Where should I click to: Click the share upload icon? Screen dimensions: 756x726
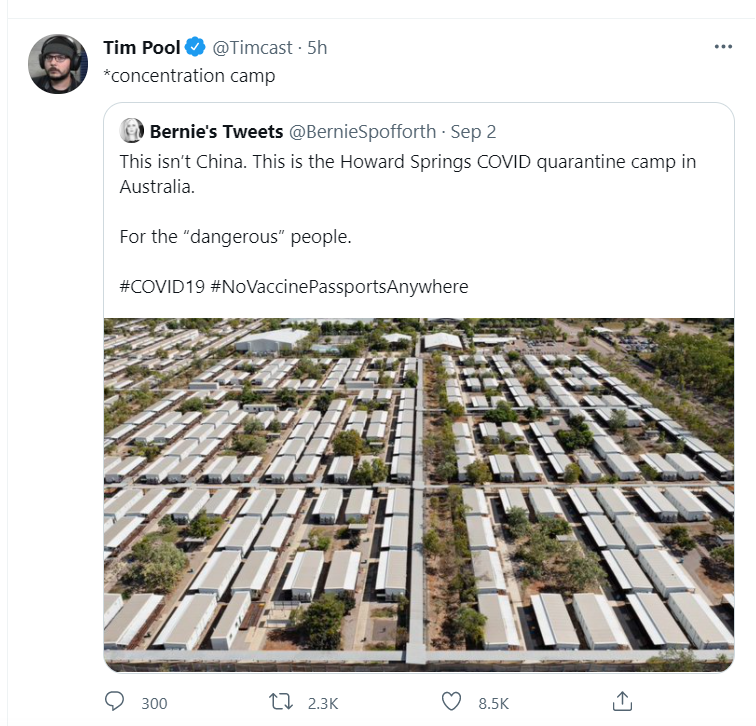pyautogui.click(x=621, y=702)
